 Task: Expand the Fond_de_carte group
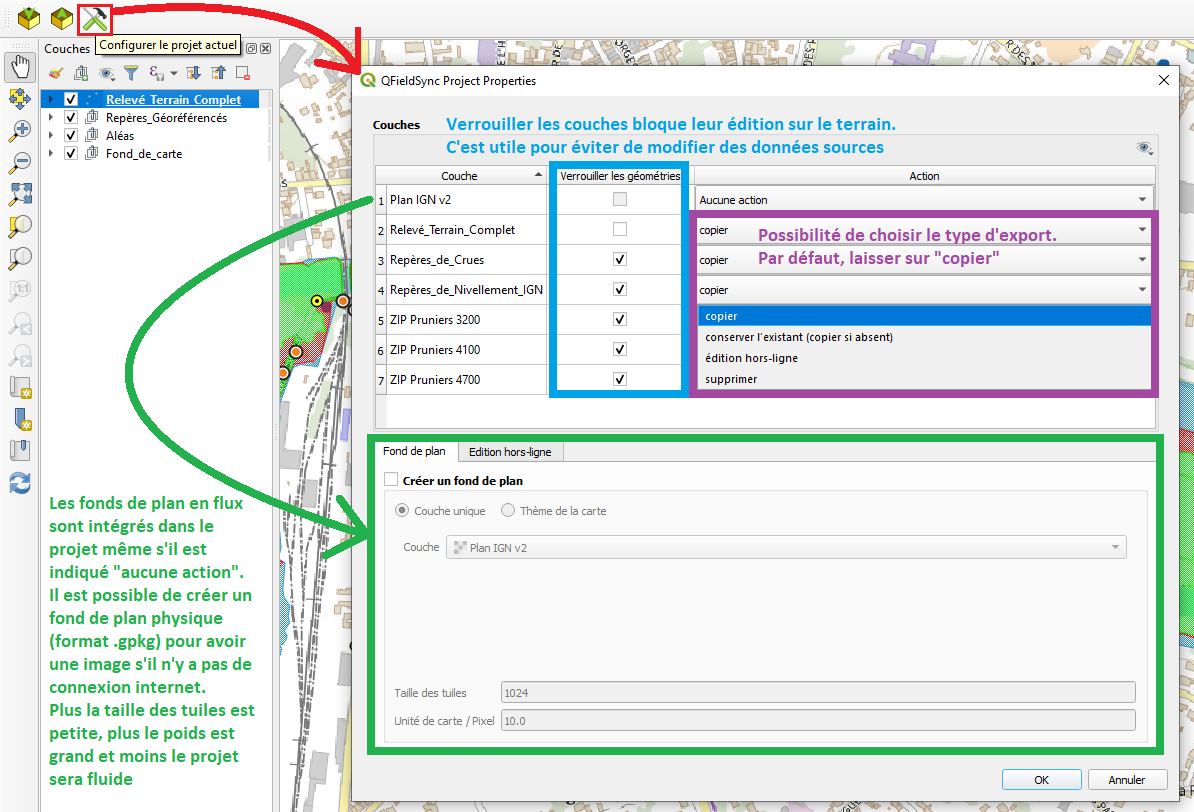pos(50,153)
